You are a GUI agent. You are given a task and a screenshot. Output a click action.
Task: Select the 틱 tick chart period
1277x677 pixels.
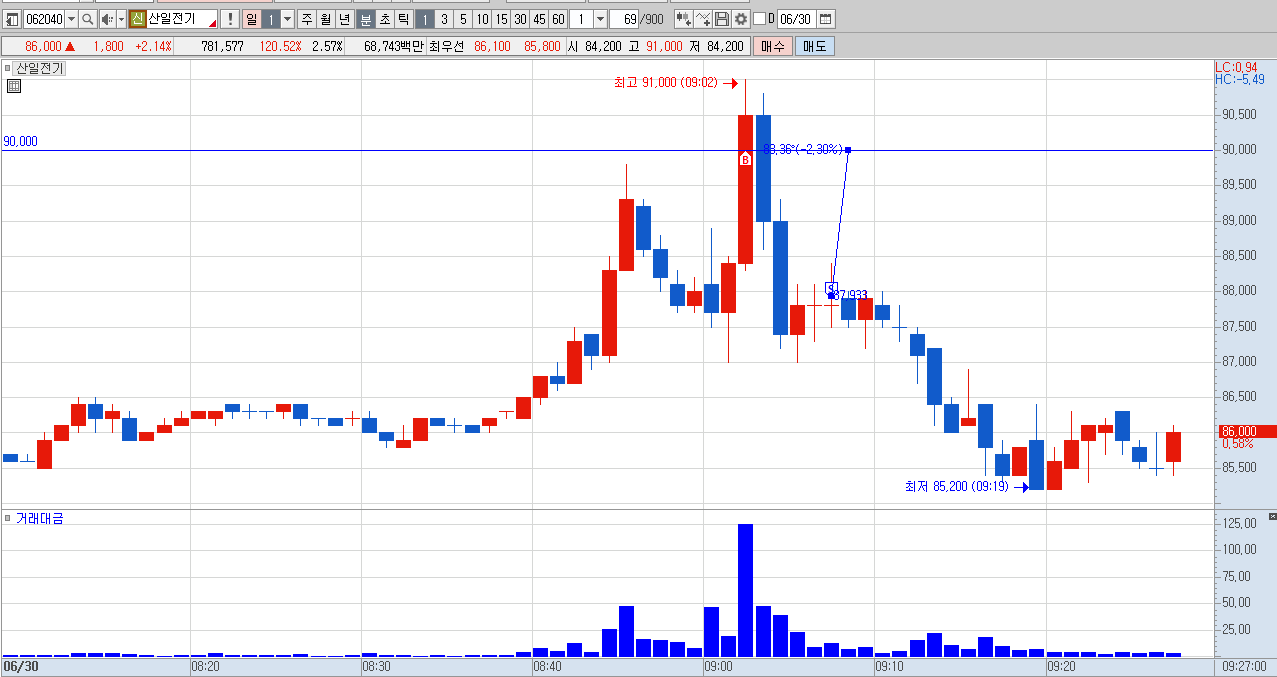point(403,19)
